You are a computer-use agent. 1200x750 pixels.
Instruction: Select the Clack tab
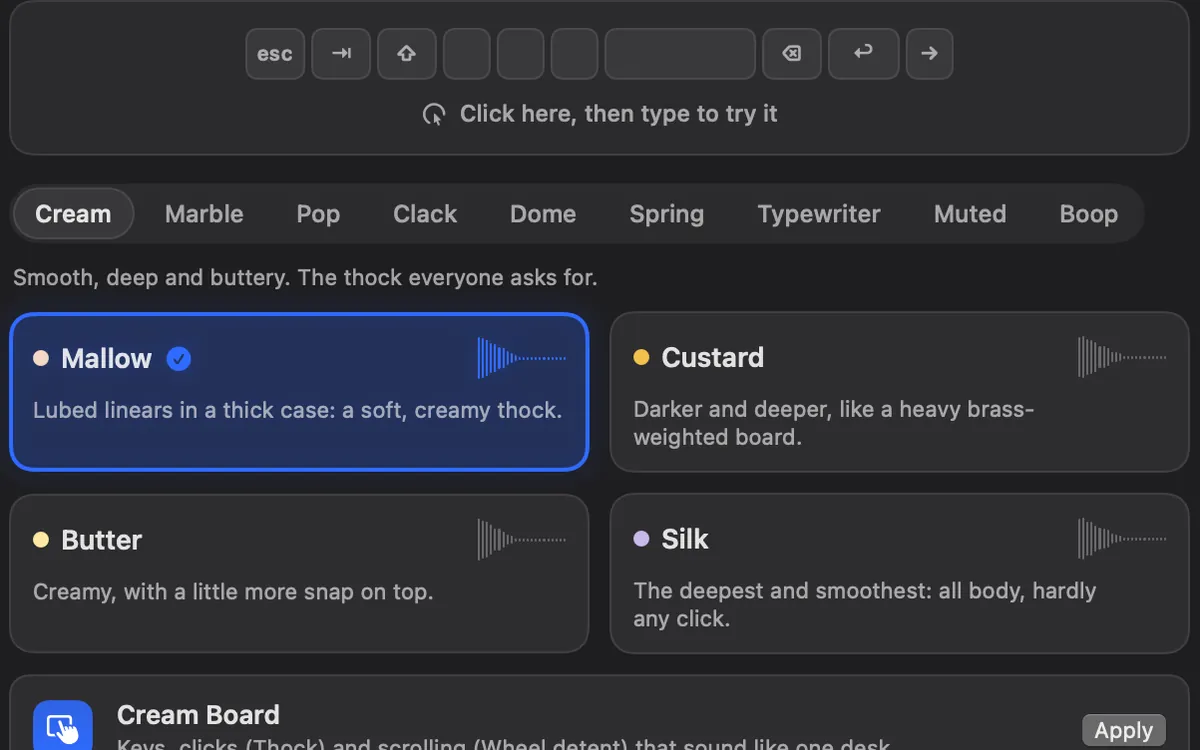point(425,214)
